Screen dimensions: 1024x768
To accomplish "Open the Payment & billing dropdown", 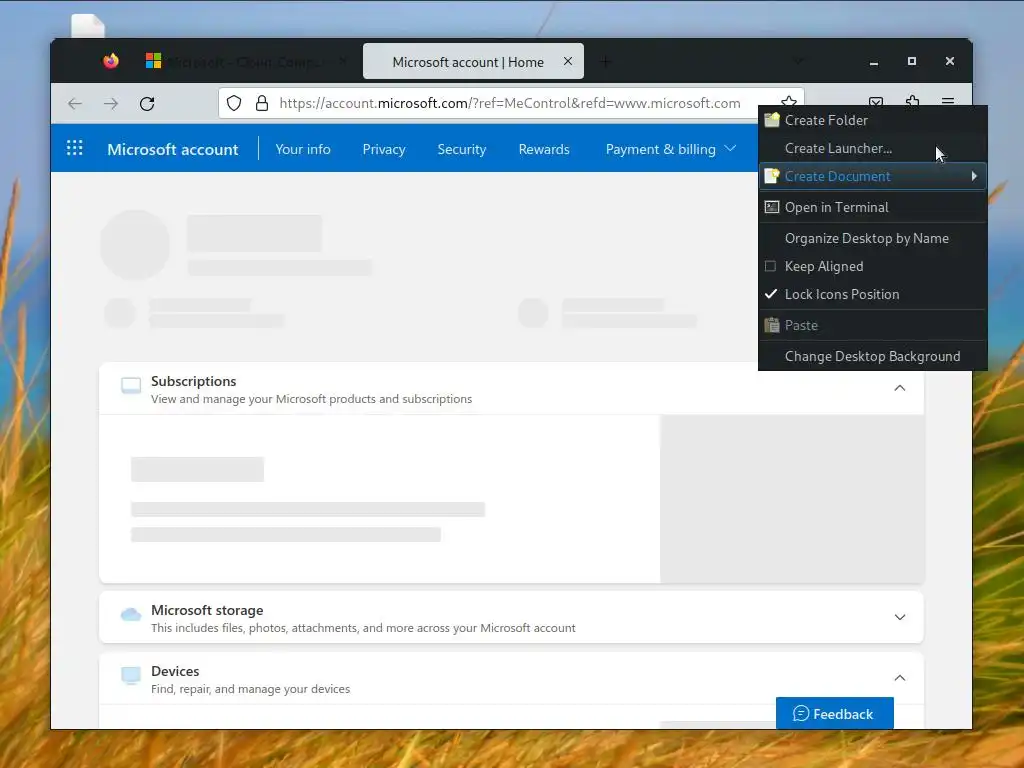I will click(671, 149).
